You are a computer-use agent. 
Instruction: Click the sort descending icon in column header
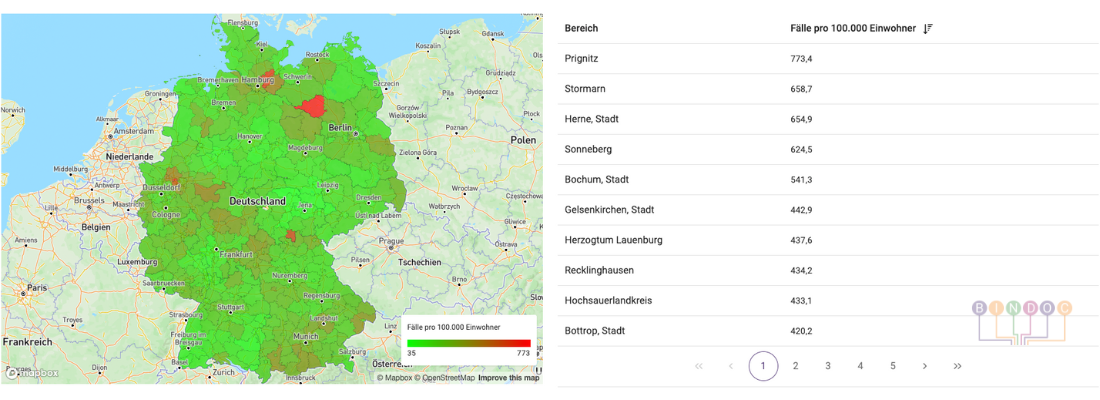point(928,28)
